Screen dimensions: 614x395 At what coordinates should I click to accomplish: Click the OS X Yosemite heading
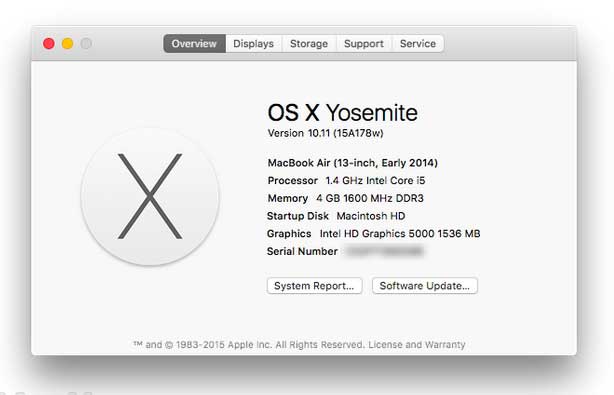click(x=343, y=113)
